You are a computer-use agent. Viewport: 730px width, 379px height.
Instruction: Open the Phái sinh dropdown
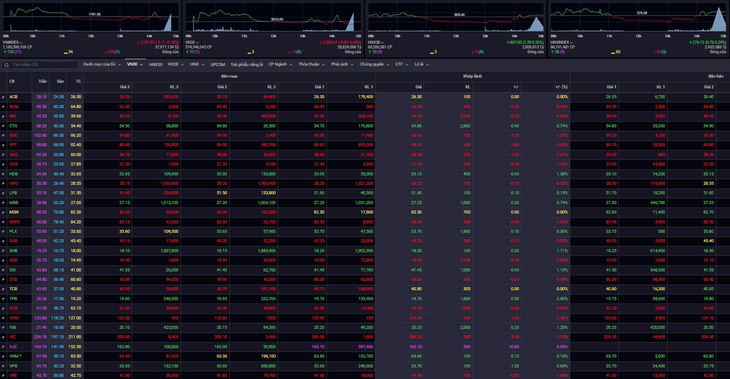coord(342,64)
